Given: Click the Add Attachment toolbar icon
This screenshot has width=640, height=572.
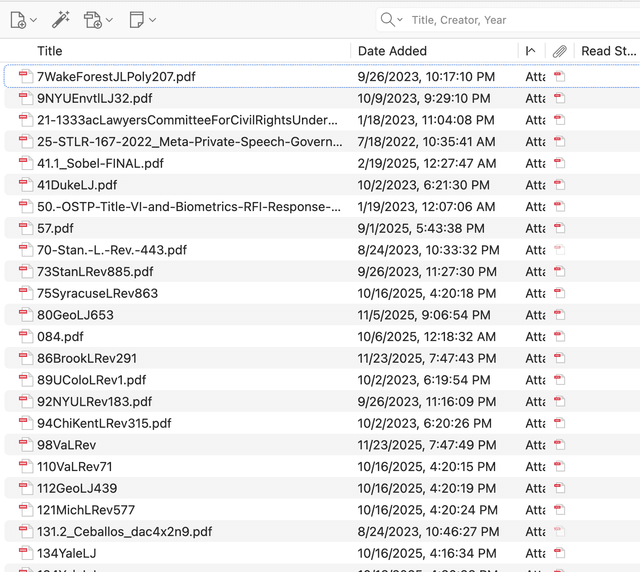Looking at the screenshot, I should (92, 19).
